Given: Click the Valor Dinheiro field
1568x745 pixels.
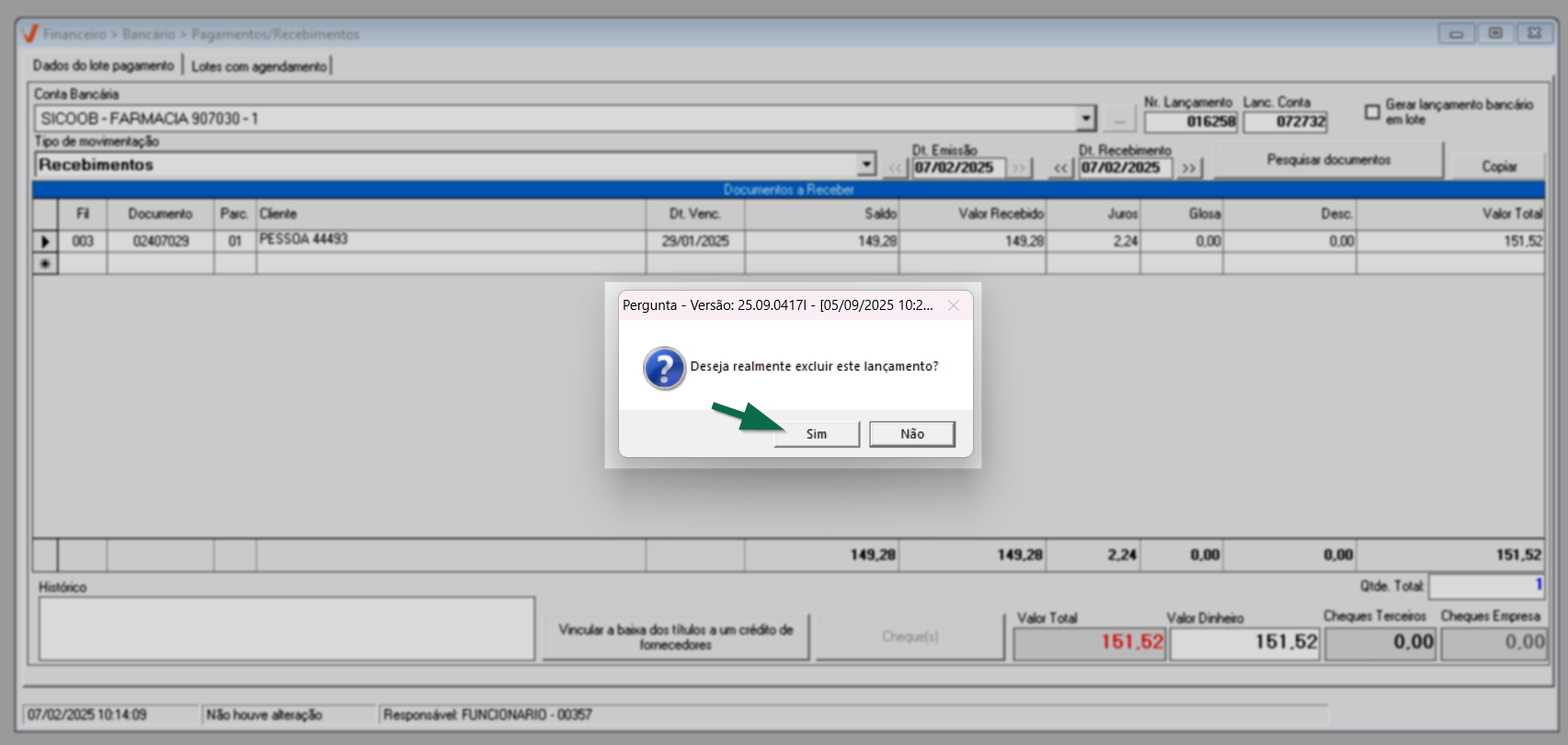Looking at the screenshot, I should click(x=1244, y=642).
